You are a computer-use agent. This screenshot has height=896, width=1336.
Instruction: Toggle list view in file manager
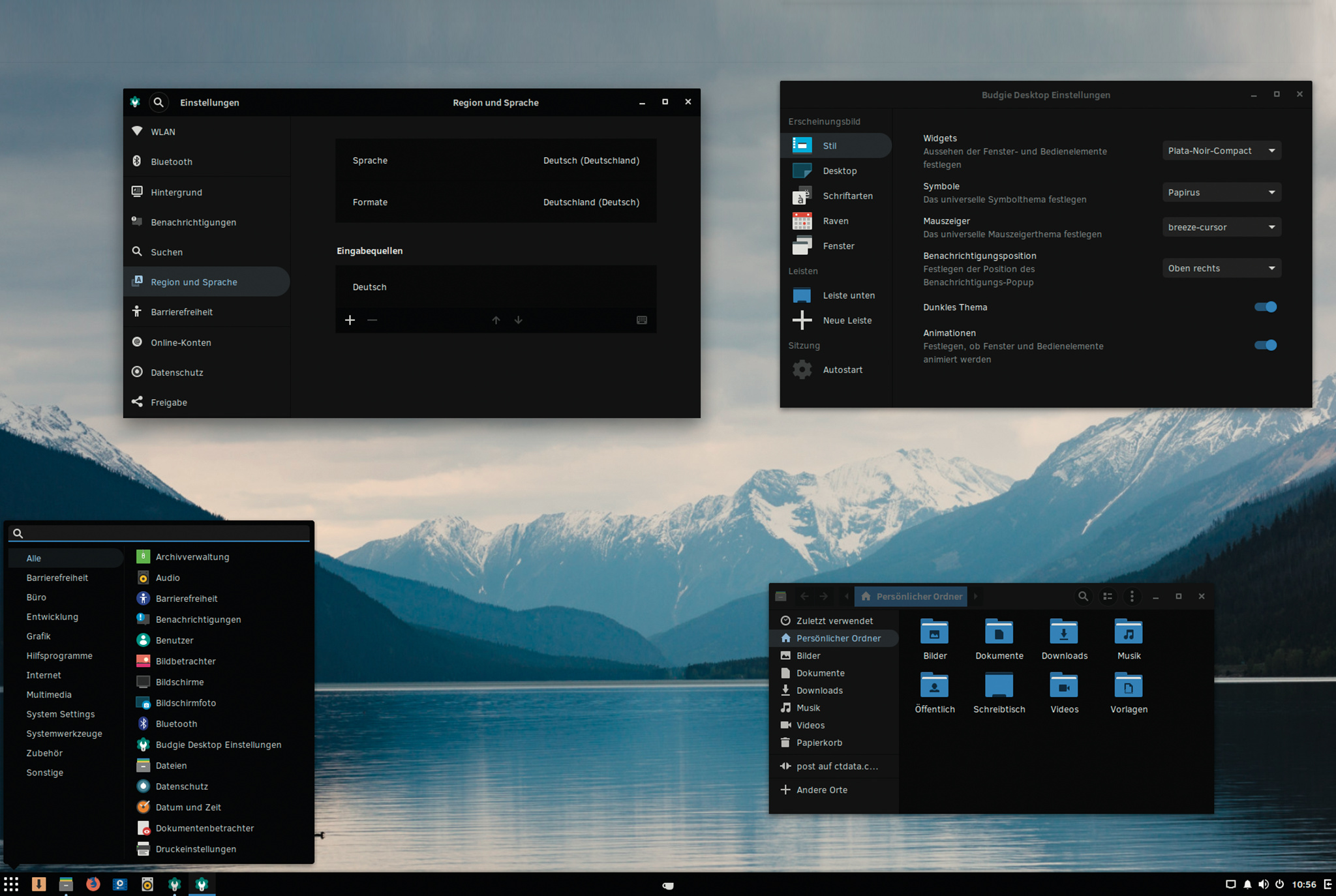[x=1108, y=596]
